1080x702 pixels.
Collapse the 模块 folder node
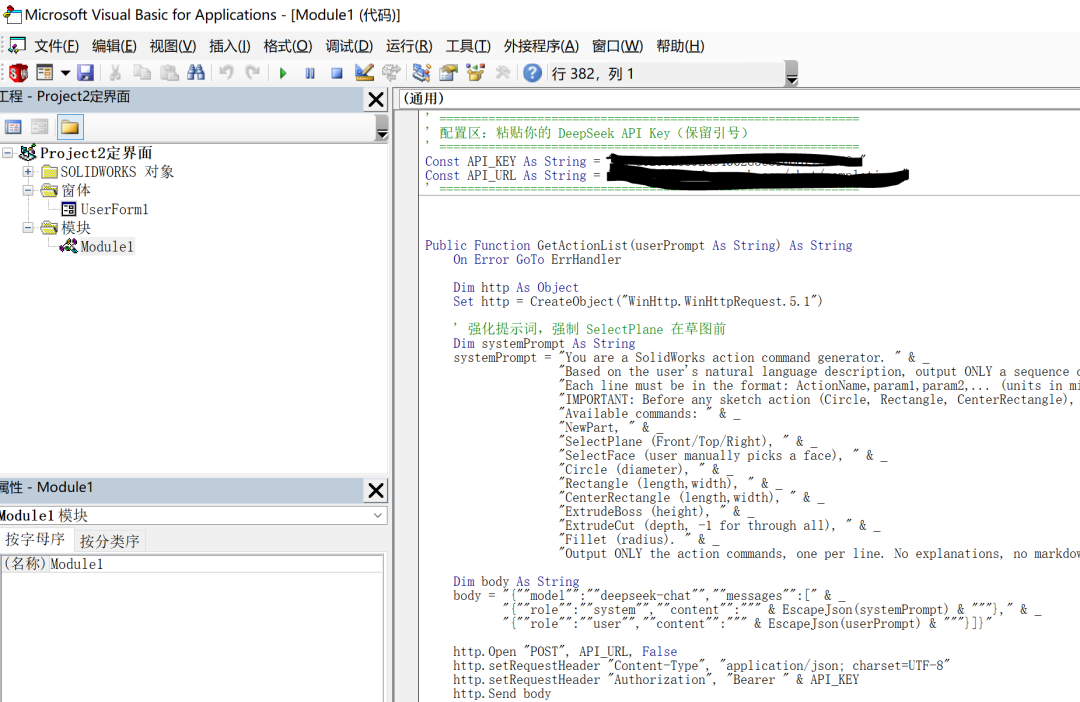pos(28,227)
